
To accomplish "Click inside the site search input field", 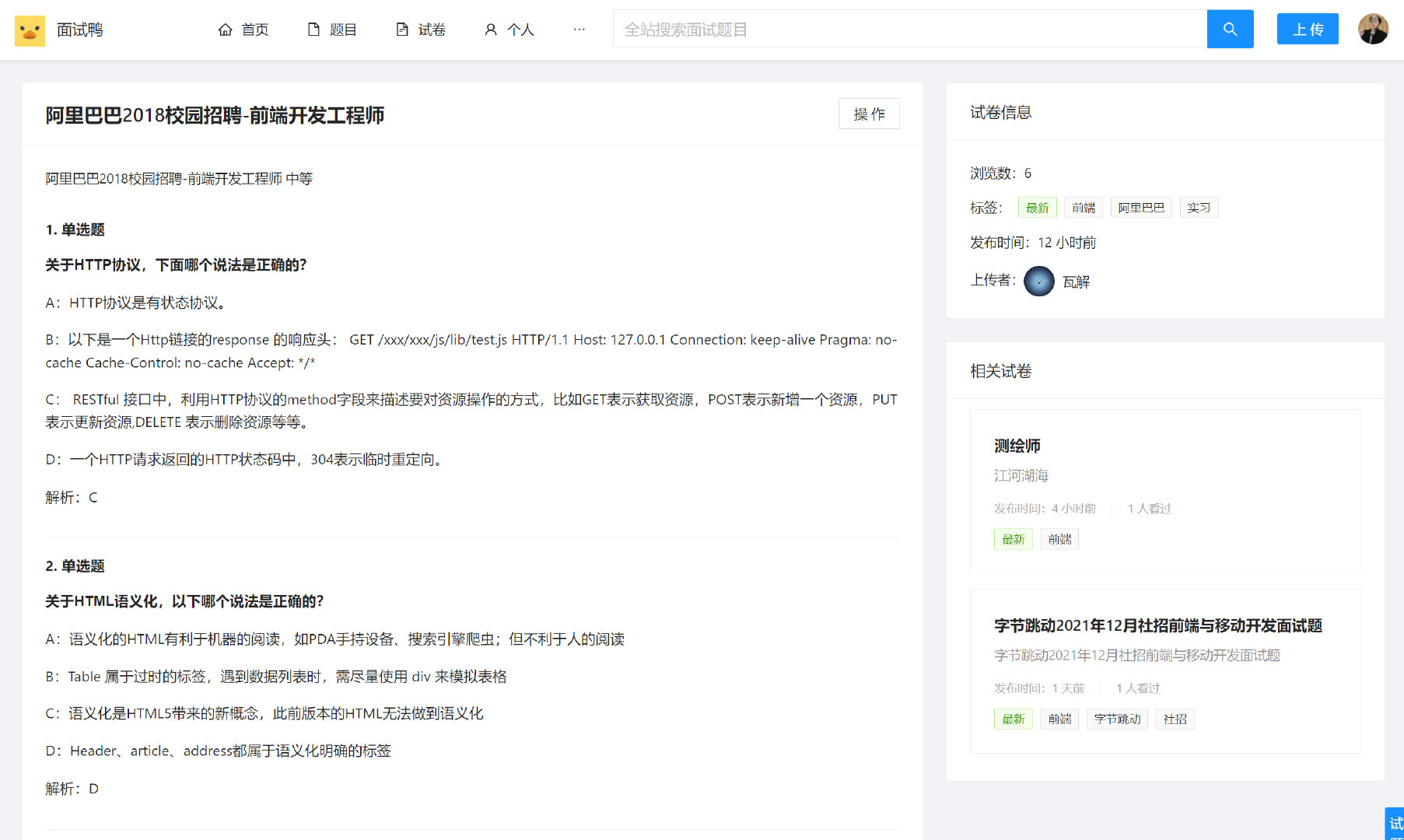I will tap(856, 29).
